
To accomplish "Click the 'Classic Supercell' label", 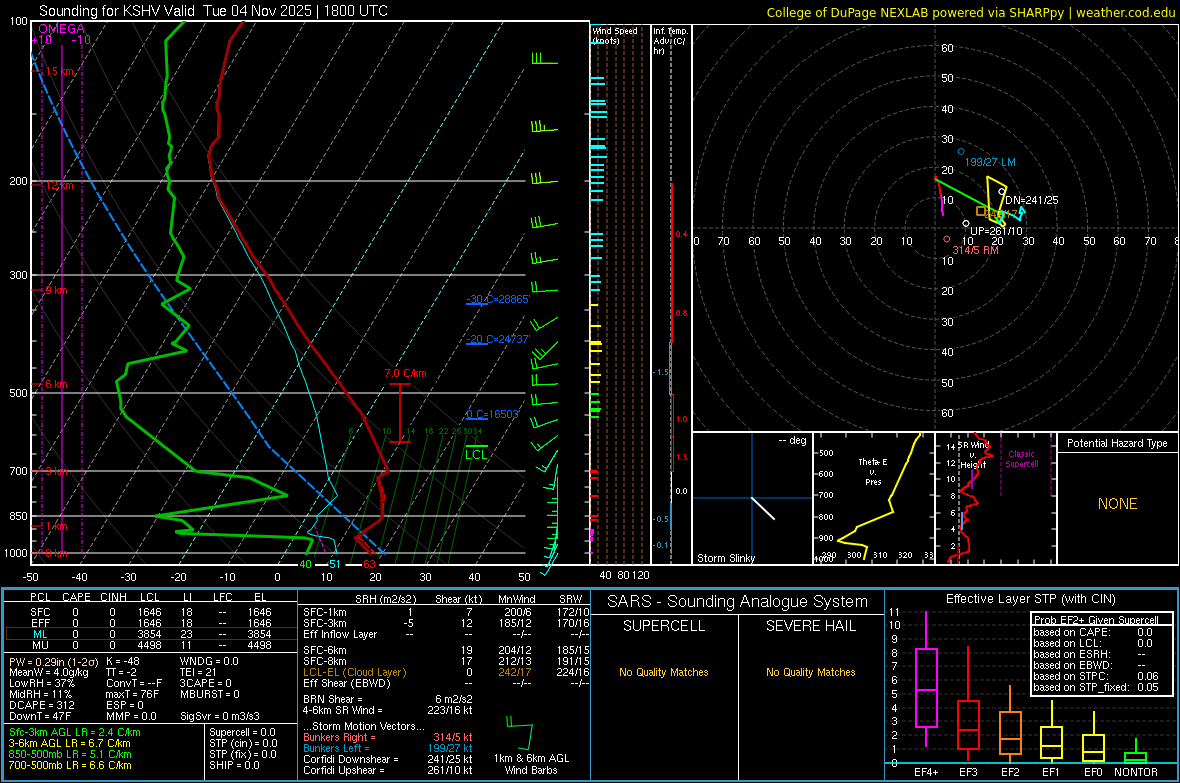I will point(1021,459).
